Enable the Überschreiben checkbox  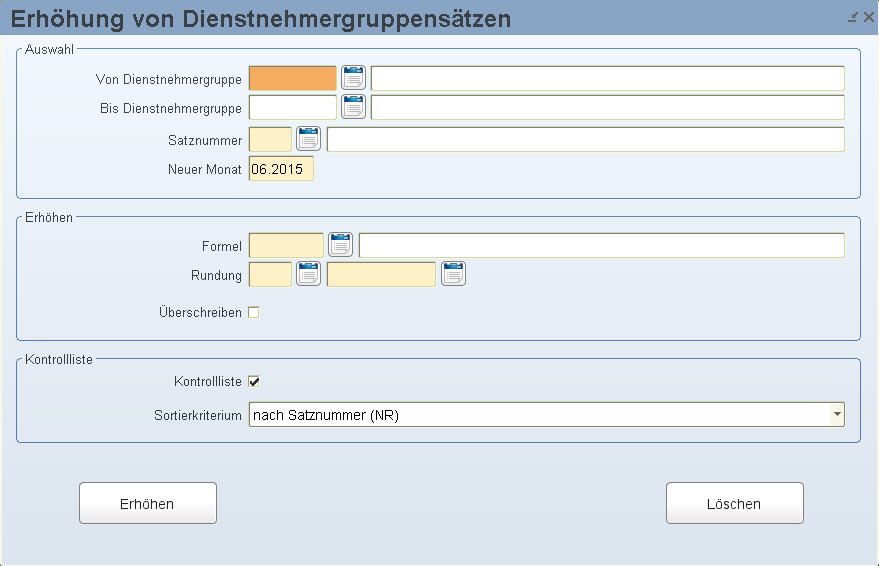pos(253,312)
